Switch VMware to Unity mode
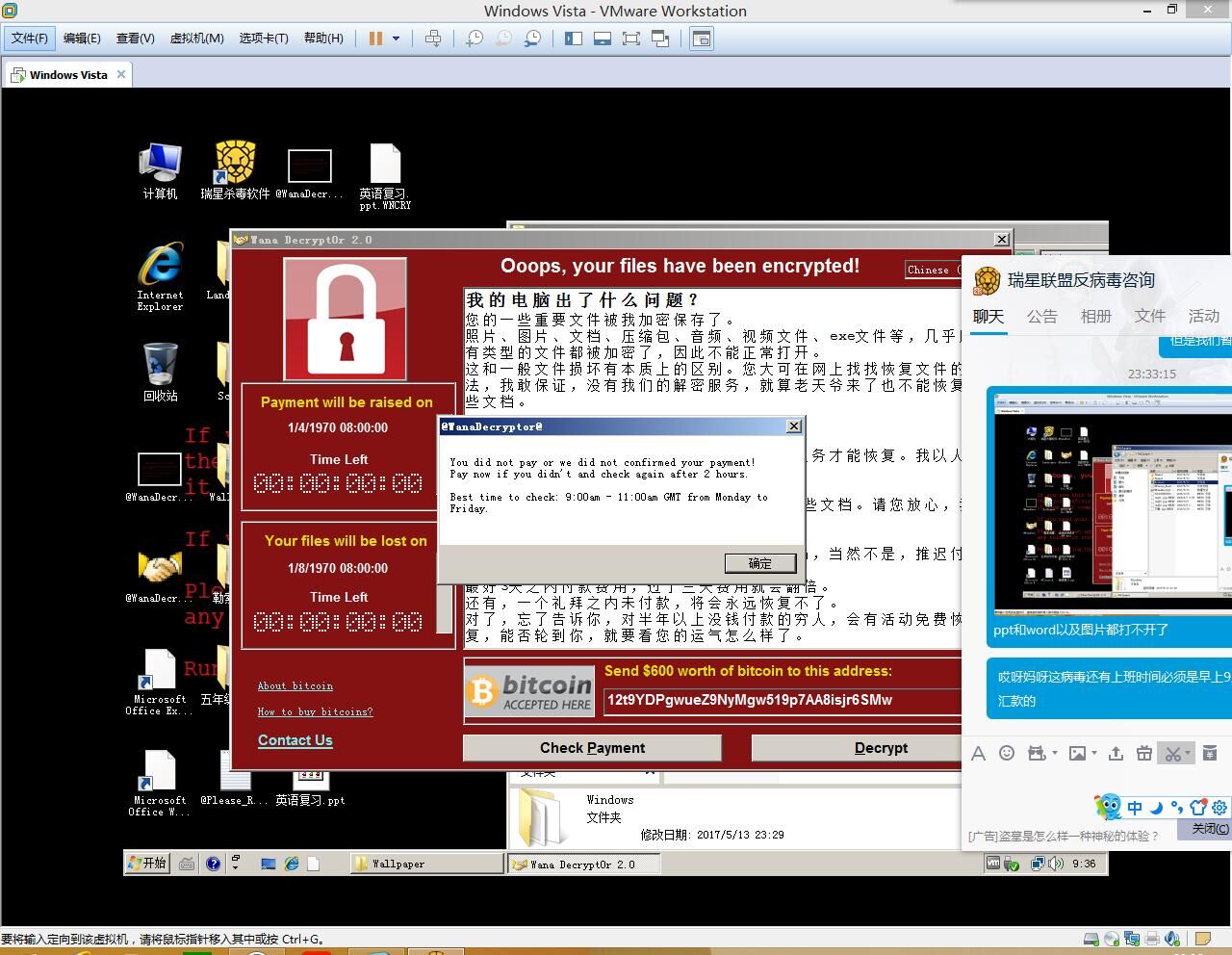This screenshot has width=1232, height=955. (x=660, y=39)
